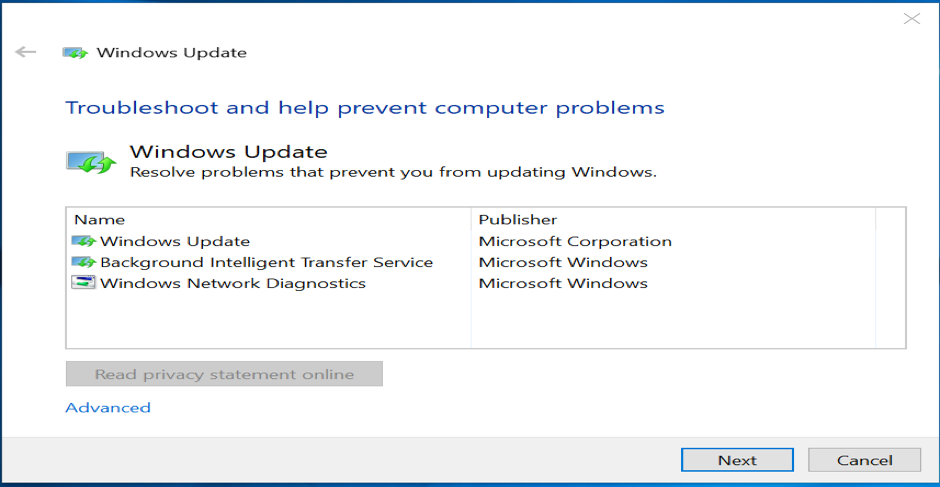Click the Resolve problems description text
This screenshot has height=487, width=940.
[393, 172]
